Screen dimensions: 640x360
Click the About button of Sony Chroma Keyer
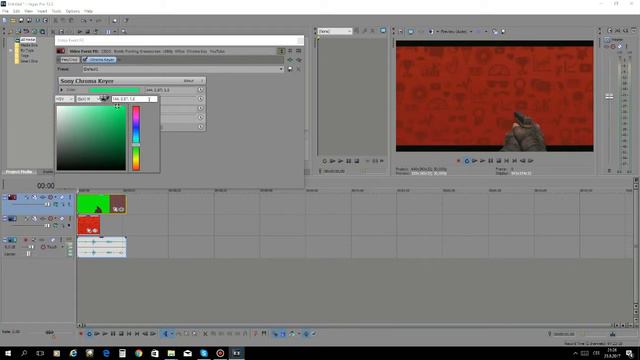(x=189, y=81)
